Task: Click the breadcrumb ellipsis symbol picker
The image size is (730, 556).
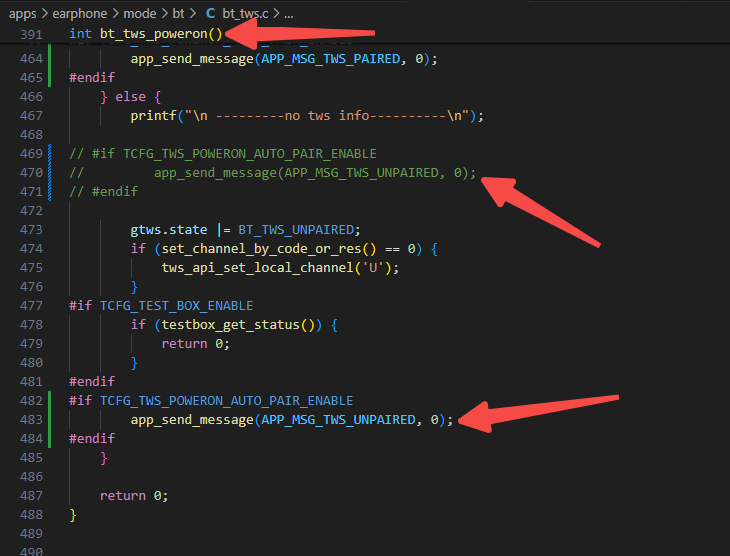Action: tap(289, 14)
